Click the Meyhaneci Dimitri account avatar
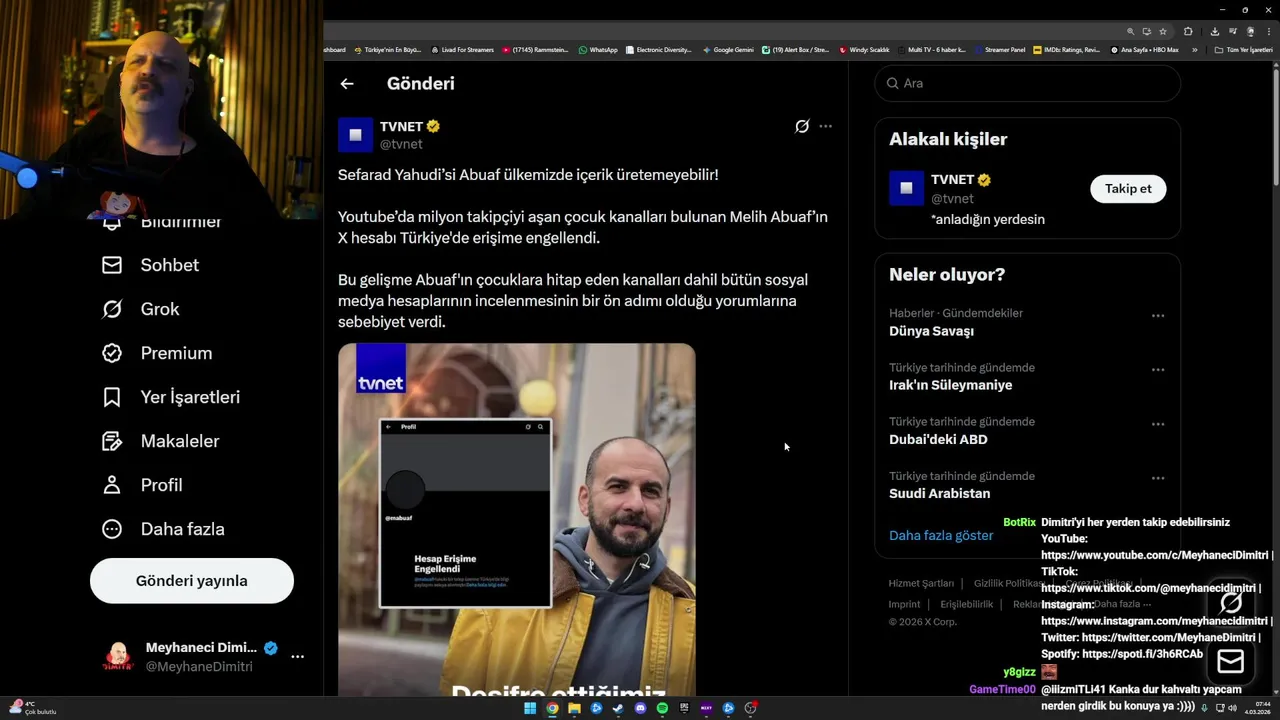Image resolution: width=1280 pixels, height=720 pixels. tap(118, 657)
